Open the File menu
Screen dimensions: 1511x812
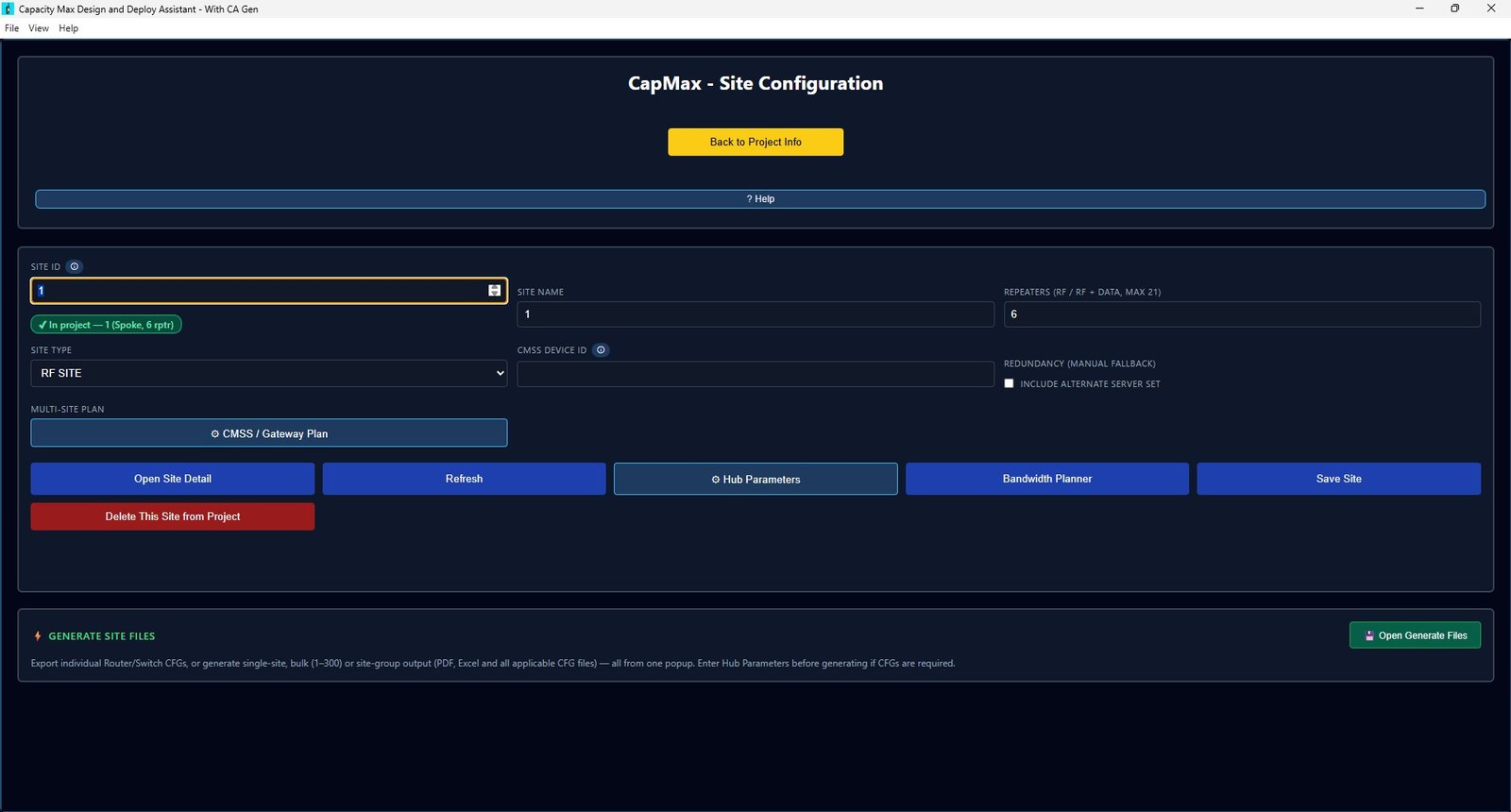coord(11,28)
